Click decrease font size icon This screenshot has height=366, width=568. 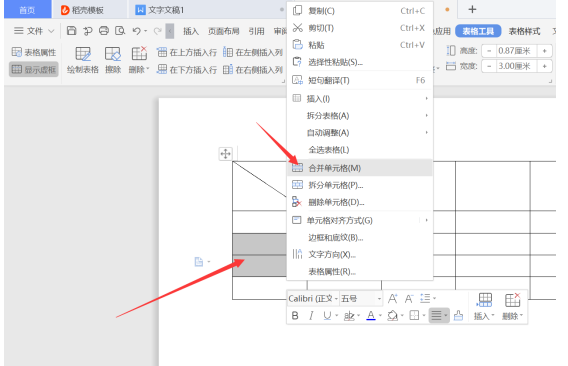[x=409, y=299]
